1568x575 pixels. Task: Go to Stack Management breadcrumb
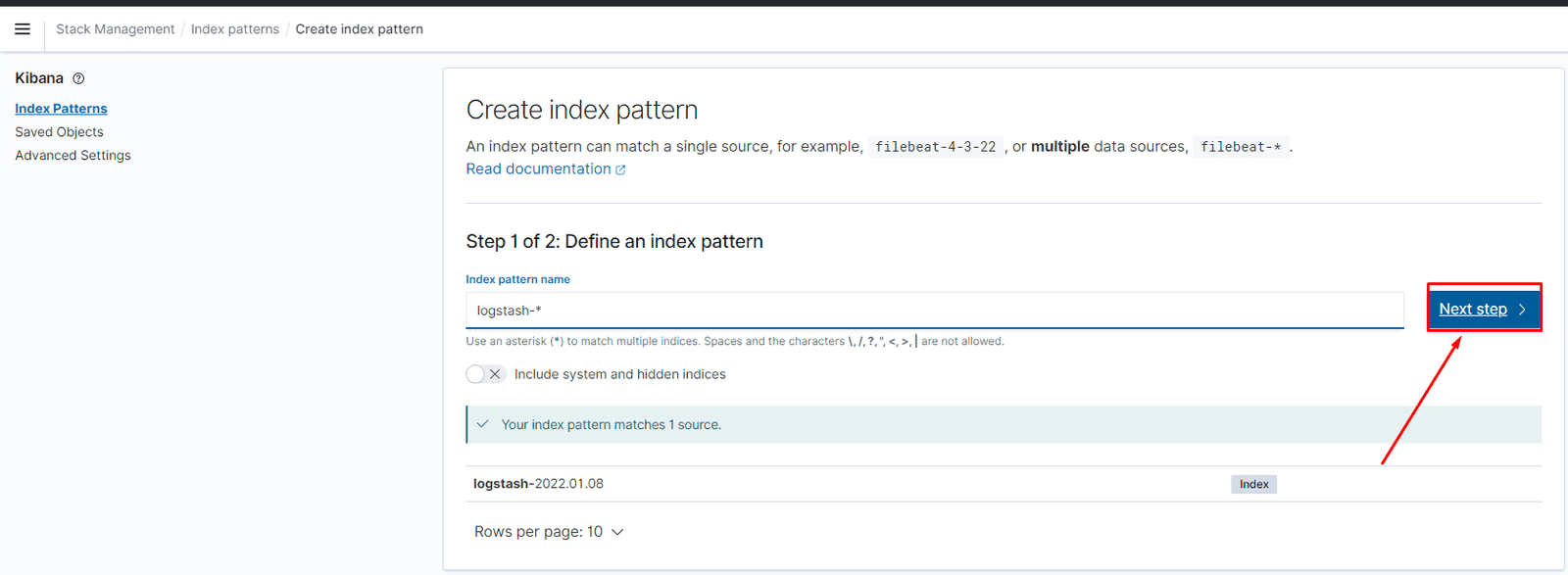pyautogui.click(x=116, y=29)
